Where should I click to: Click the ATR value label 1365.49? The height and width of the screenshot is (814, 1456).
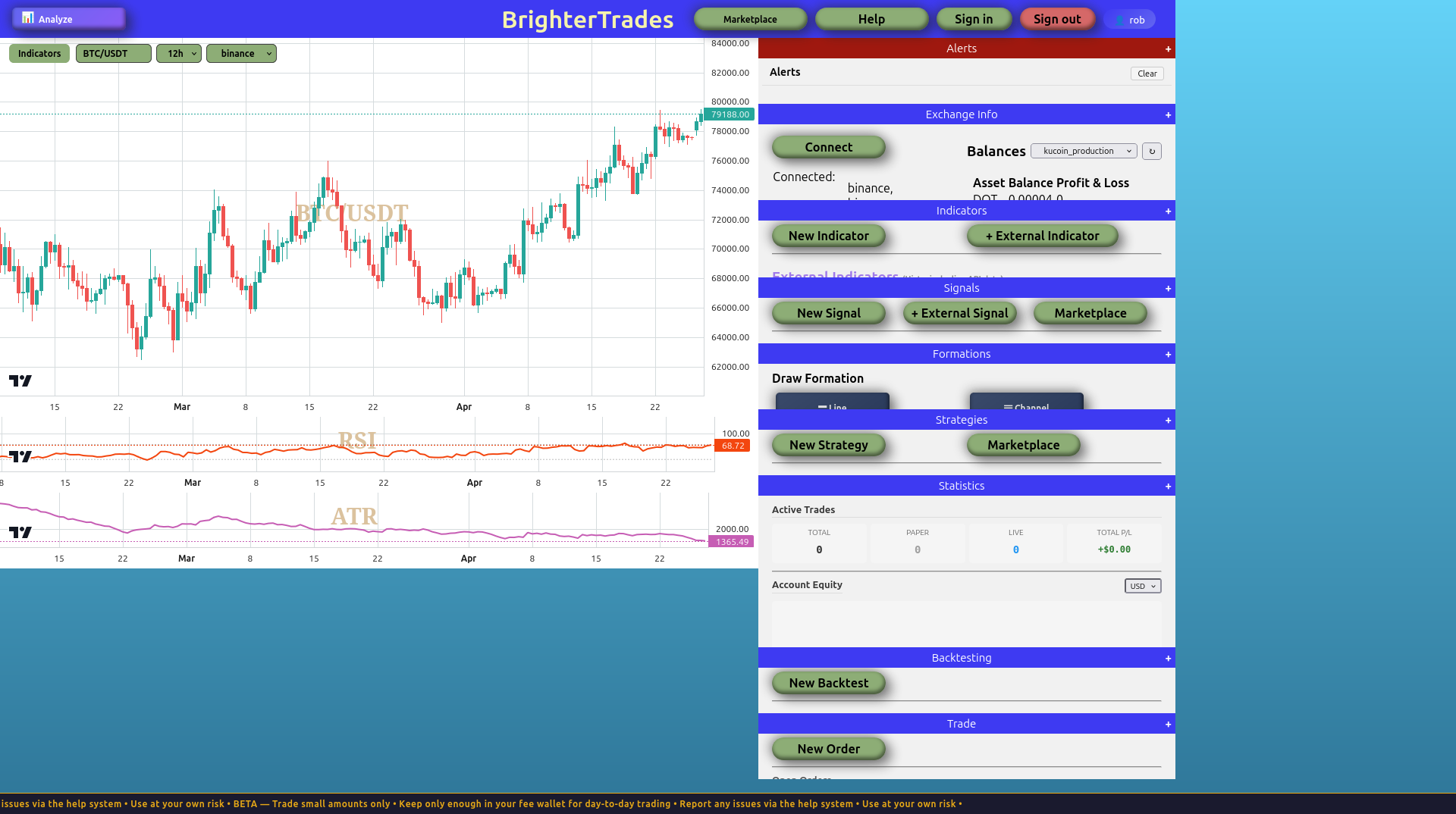(x=731, y=542)
